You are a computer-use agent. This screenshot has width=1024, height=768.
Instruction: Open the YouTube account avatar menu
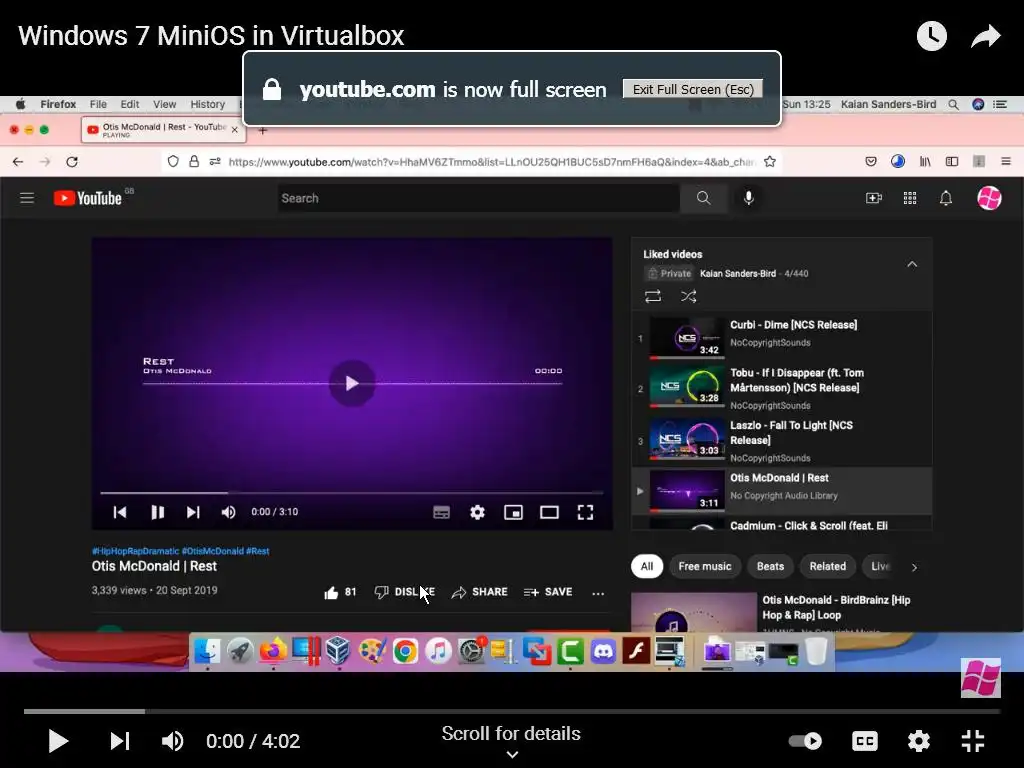point(989,198)
